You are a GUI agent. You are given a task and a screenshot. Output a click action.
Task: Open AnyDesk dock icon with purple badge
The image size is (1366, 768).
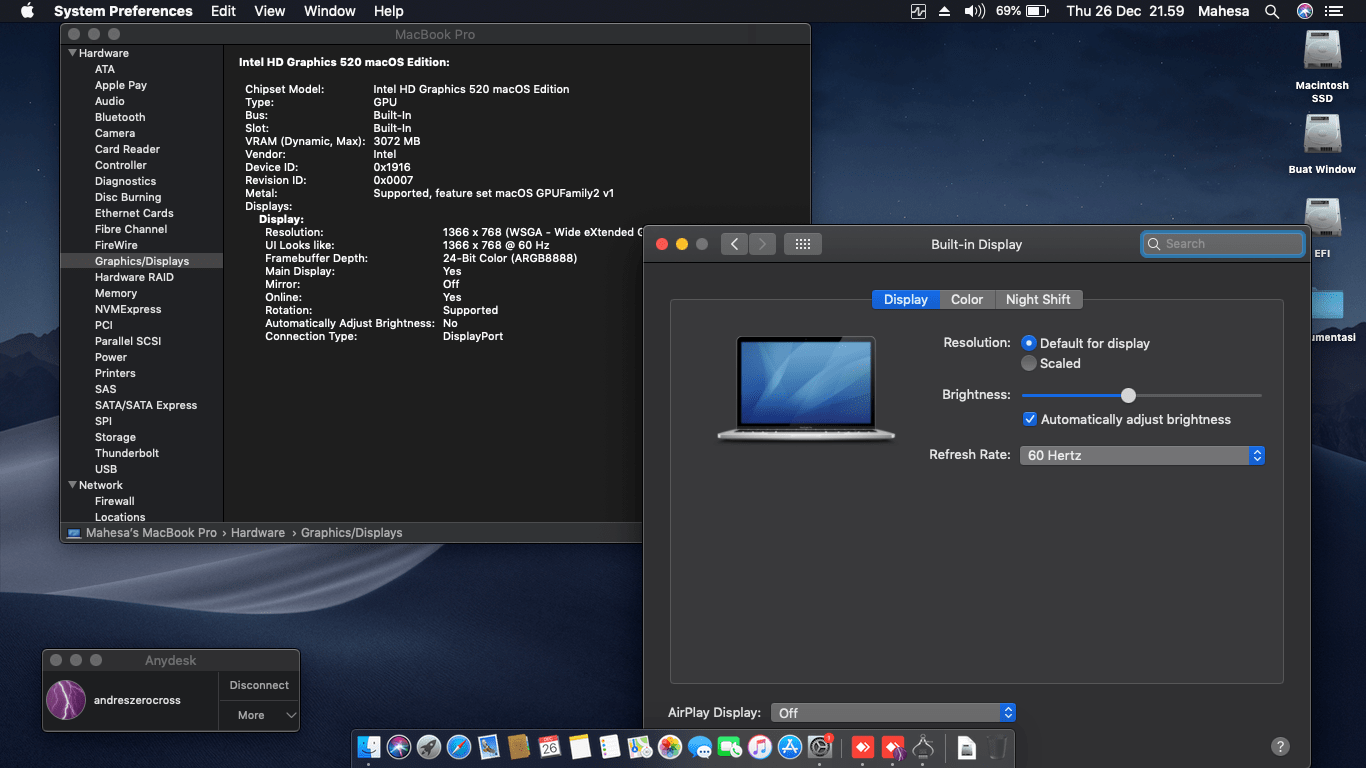(x=893, y=746)
